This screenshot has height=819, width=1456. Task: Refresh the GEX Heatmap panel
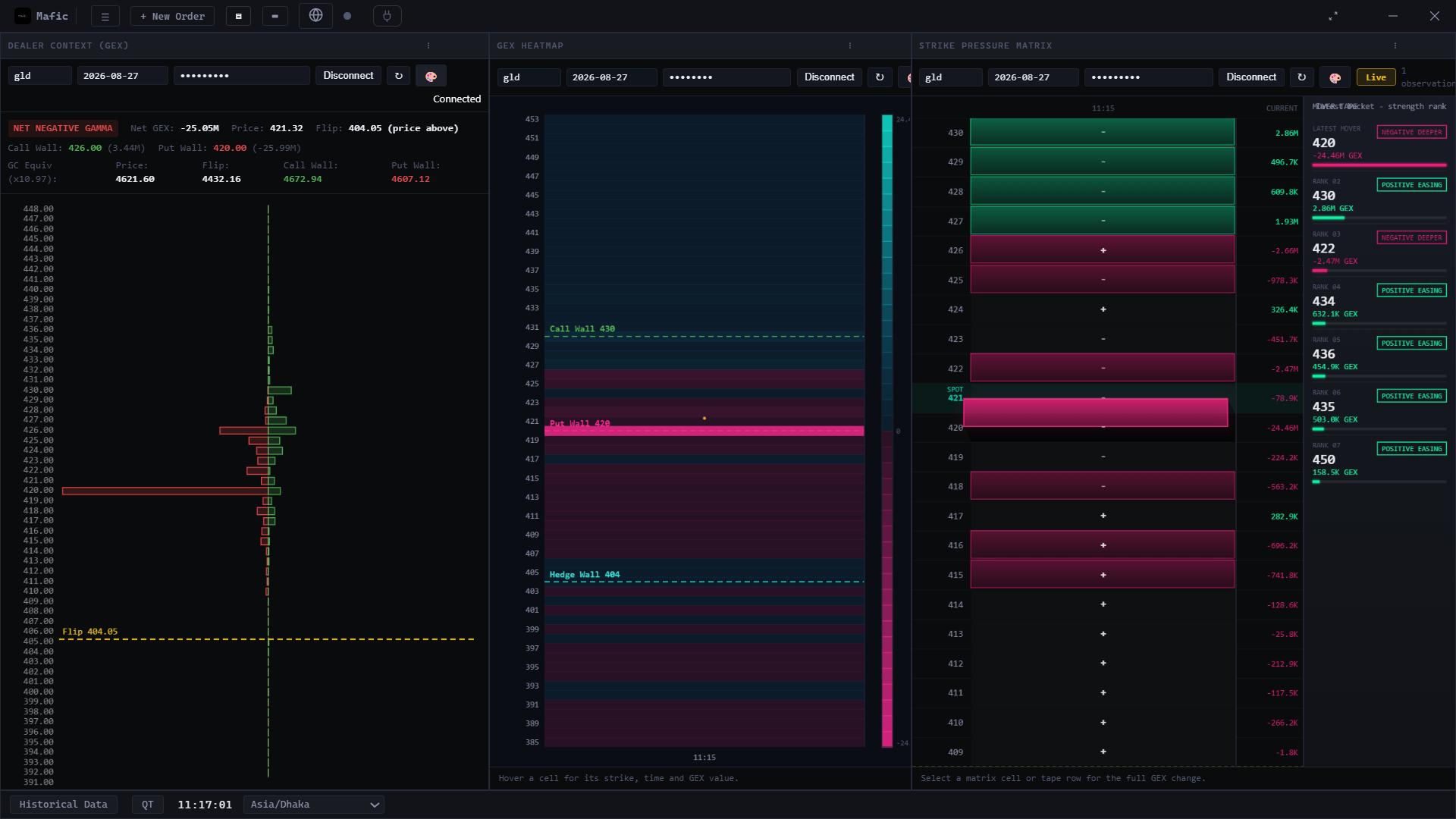(880, 77)
